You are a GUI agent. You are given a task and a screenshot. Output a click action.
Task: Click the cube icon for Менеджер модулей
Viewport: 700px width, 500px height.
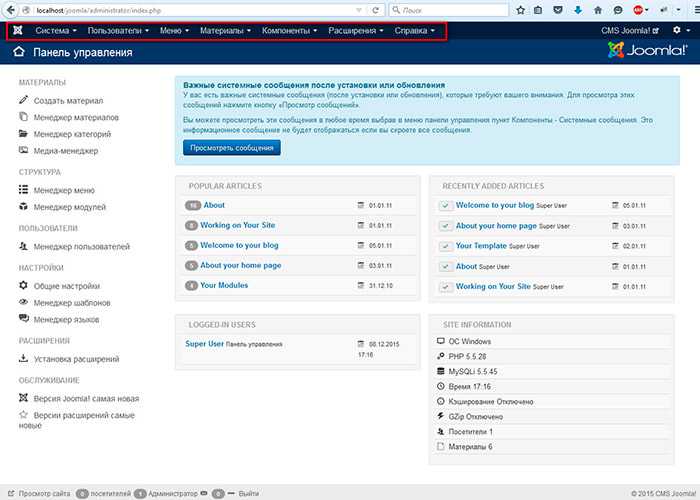coord(23,206)
